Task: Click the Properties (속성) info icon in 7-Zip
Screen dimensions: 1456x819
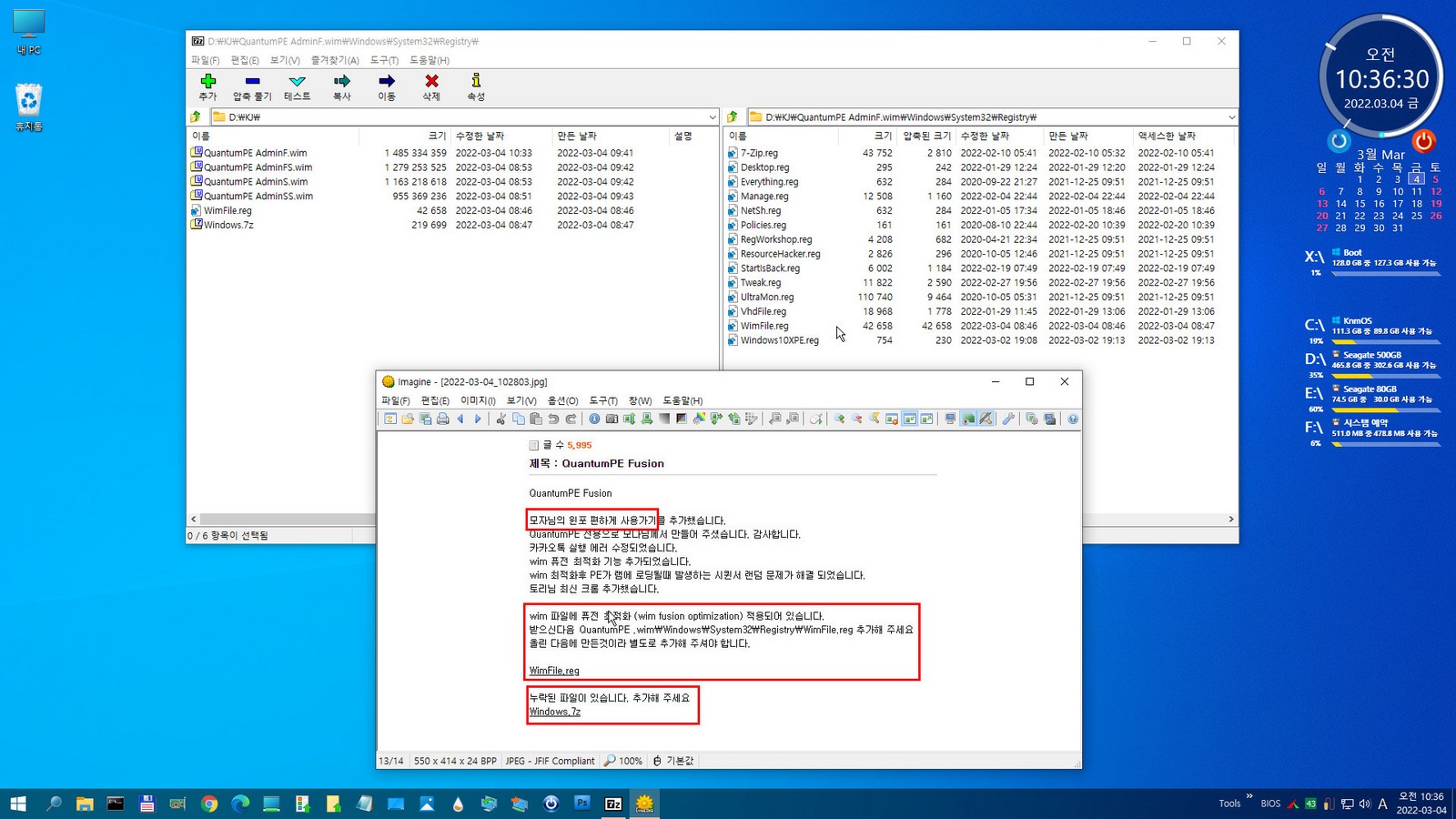Action: pyautogui.click(x=476, y=81)
